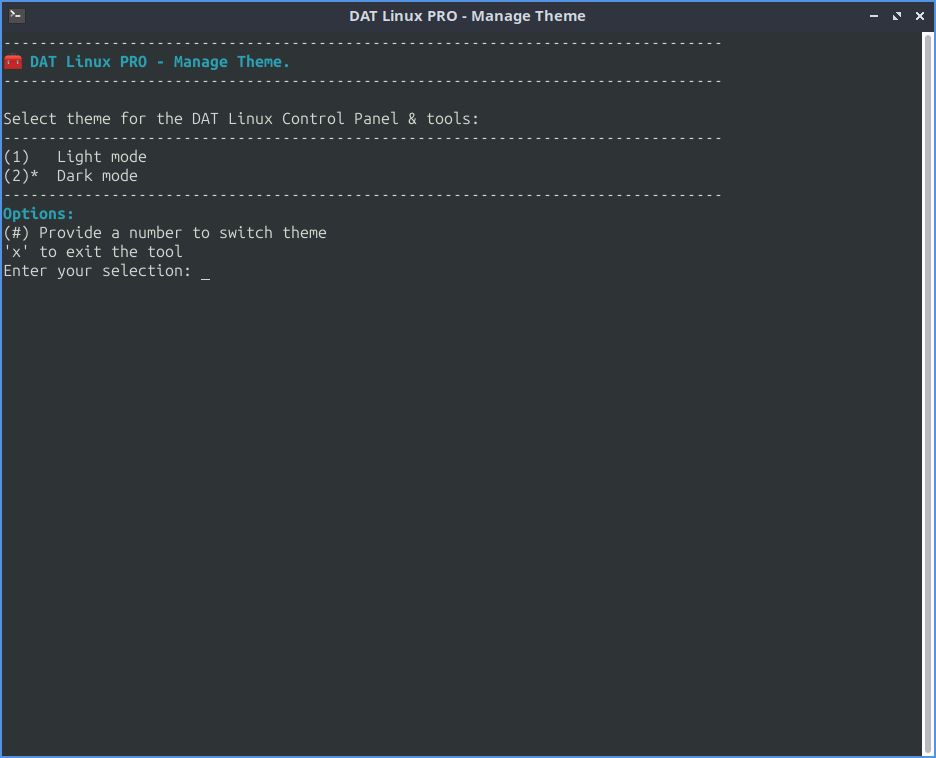Click the blinking cursor after the selection prompt
The image size is (936, 758).
point(207,272)
